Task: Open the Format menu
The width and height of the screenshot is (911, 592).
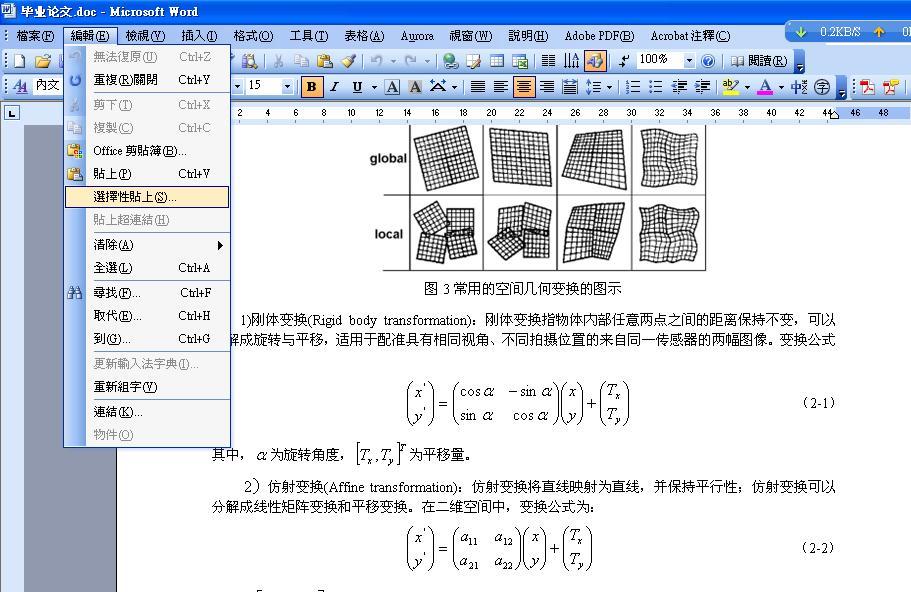Action: point(253,36)
